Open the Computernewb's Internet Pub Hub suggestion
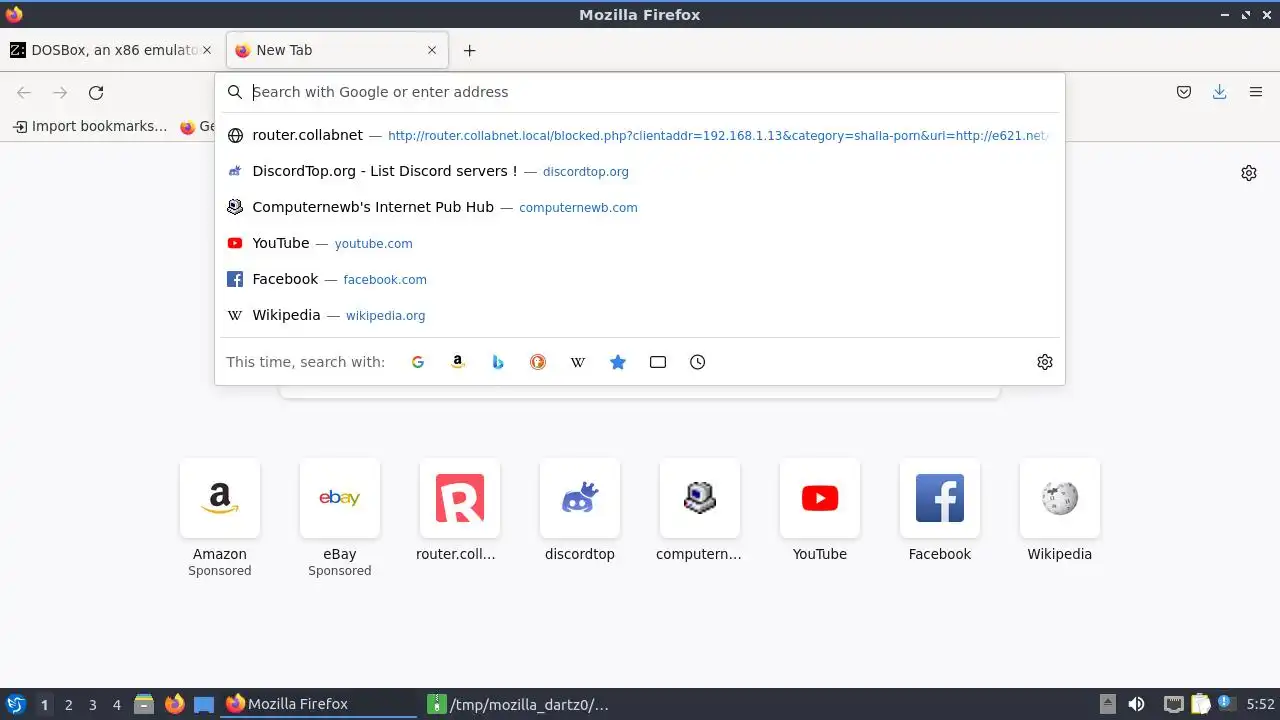Screen dimensions: 1280x720 640,207
